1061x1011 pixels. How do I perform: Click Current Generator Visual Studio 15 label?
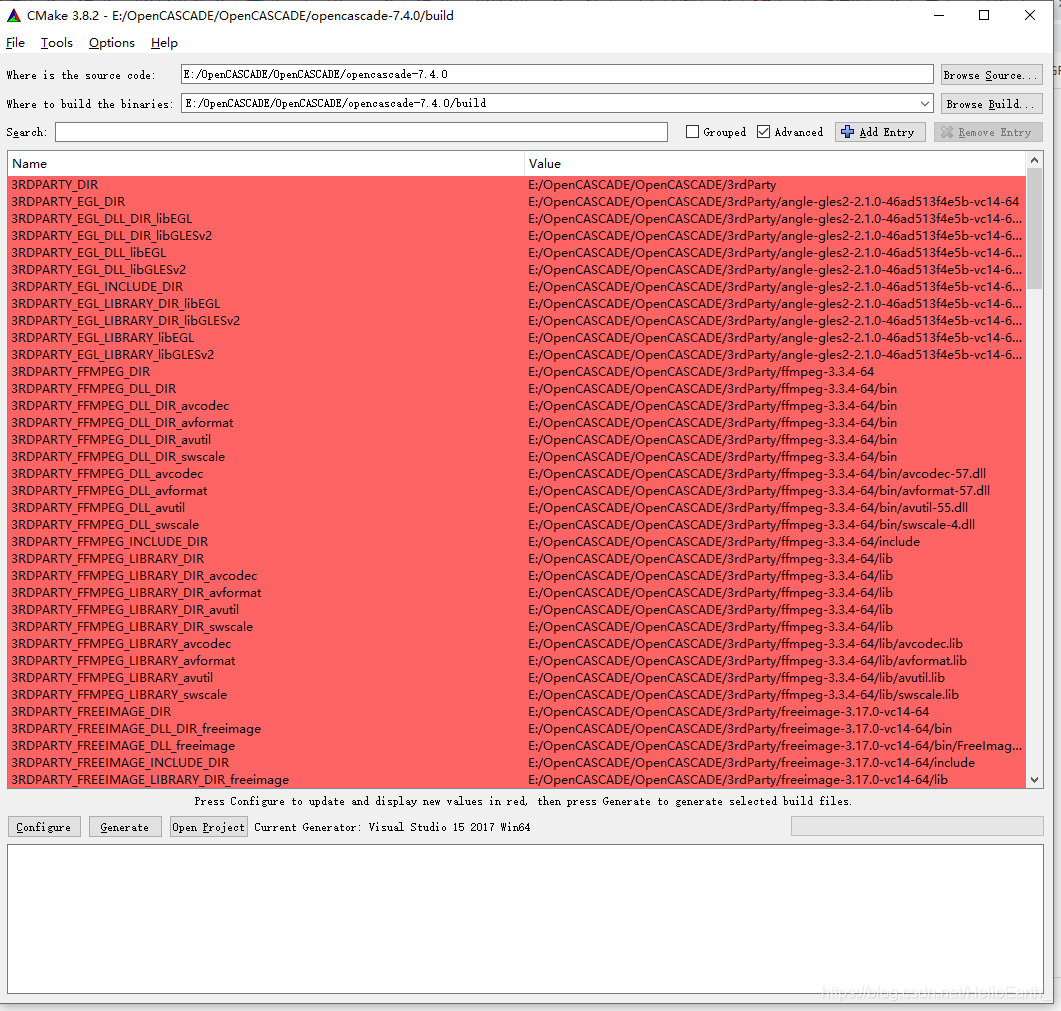(x=392, y=827)
